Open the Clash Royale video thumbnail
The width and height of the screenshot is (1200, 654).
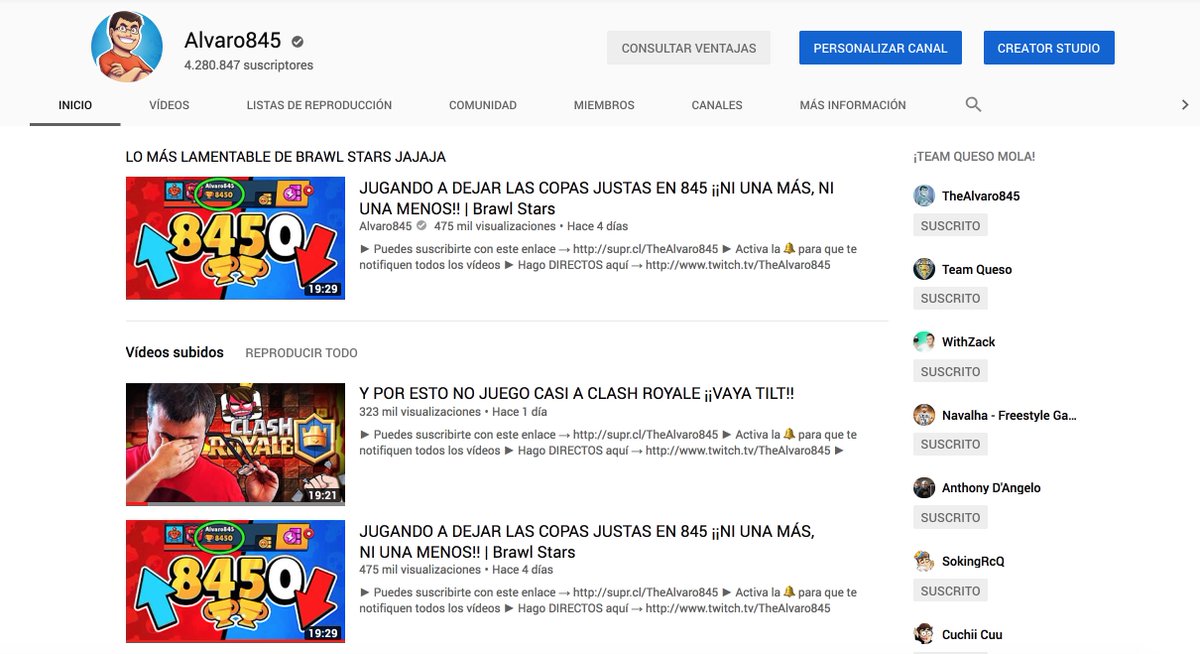pos(235,444)
